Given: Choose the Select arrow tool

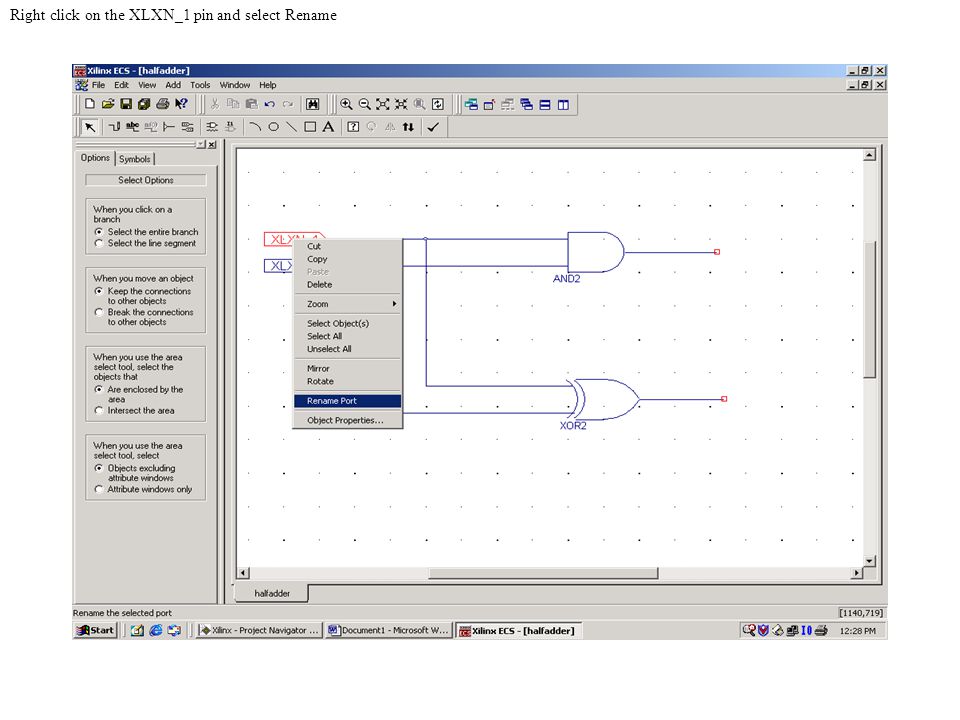Looking at the screenshot, I should coord(90,127).
